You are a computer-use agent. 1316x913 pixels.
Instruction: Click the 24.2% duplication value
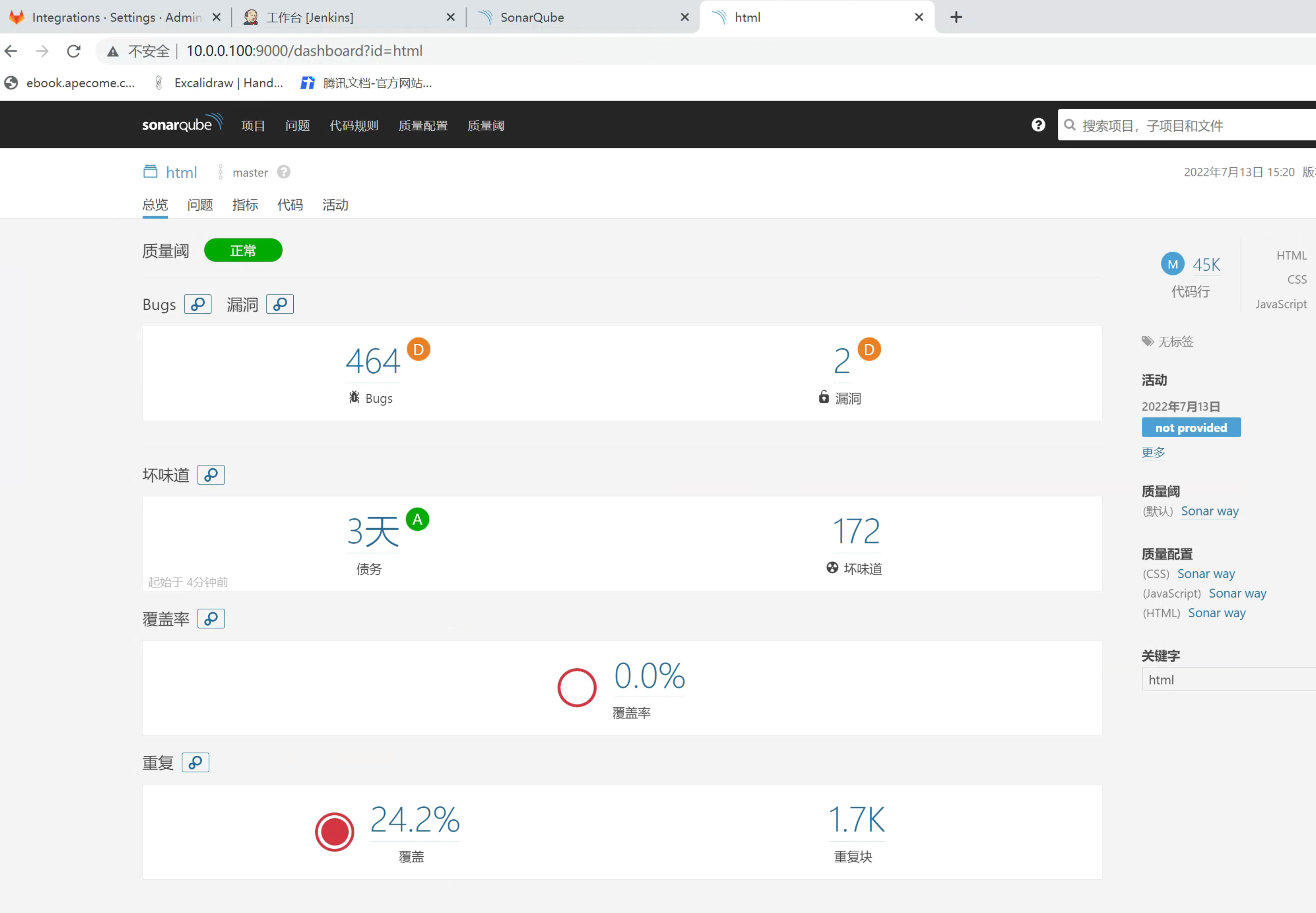coord(415,820)
